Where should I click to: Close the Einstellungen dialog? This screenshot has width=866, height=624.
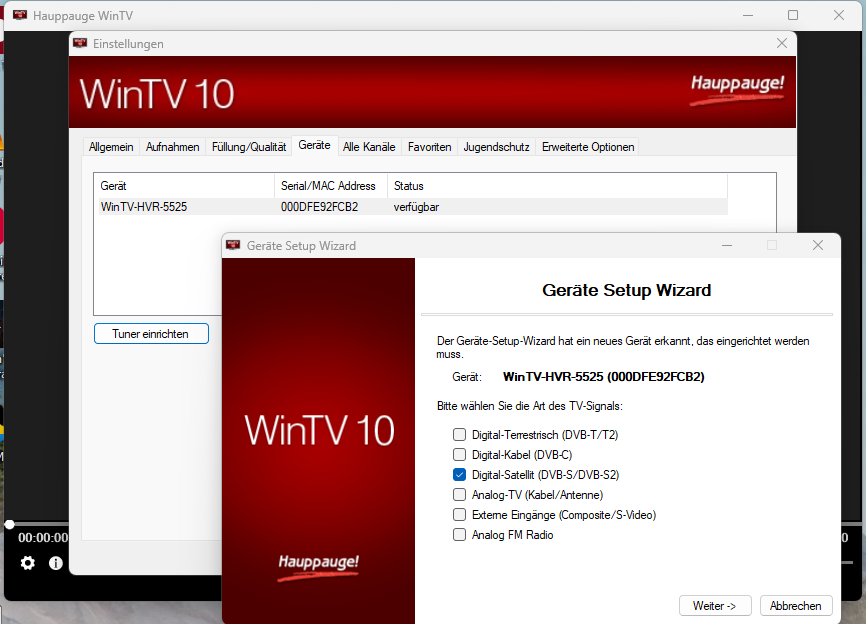click(781, 43)
